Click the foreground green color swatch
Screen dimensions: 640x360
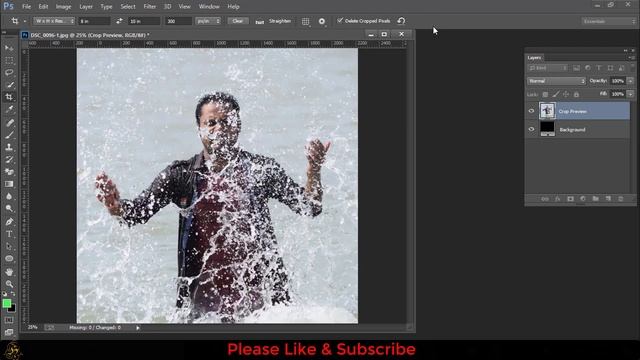pos(7,303)
